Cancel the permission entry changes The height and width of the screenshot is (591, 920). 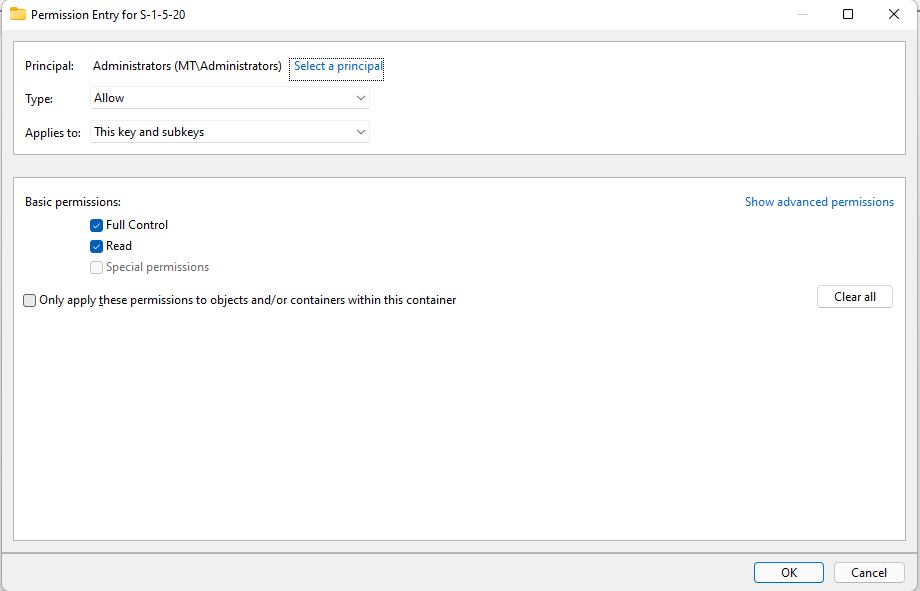click(868, 573)
